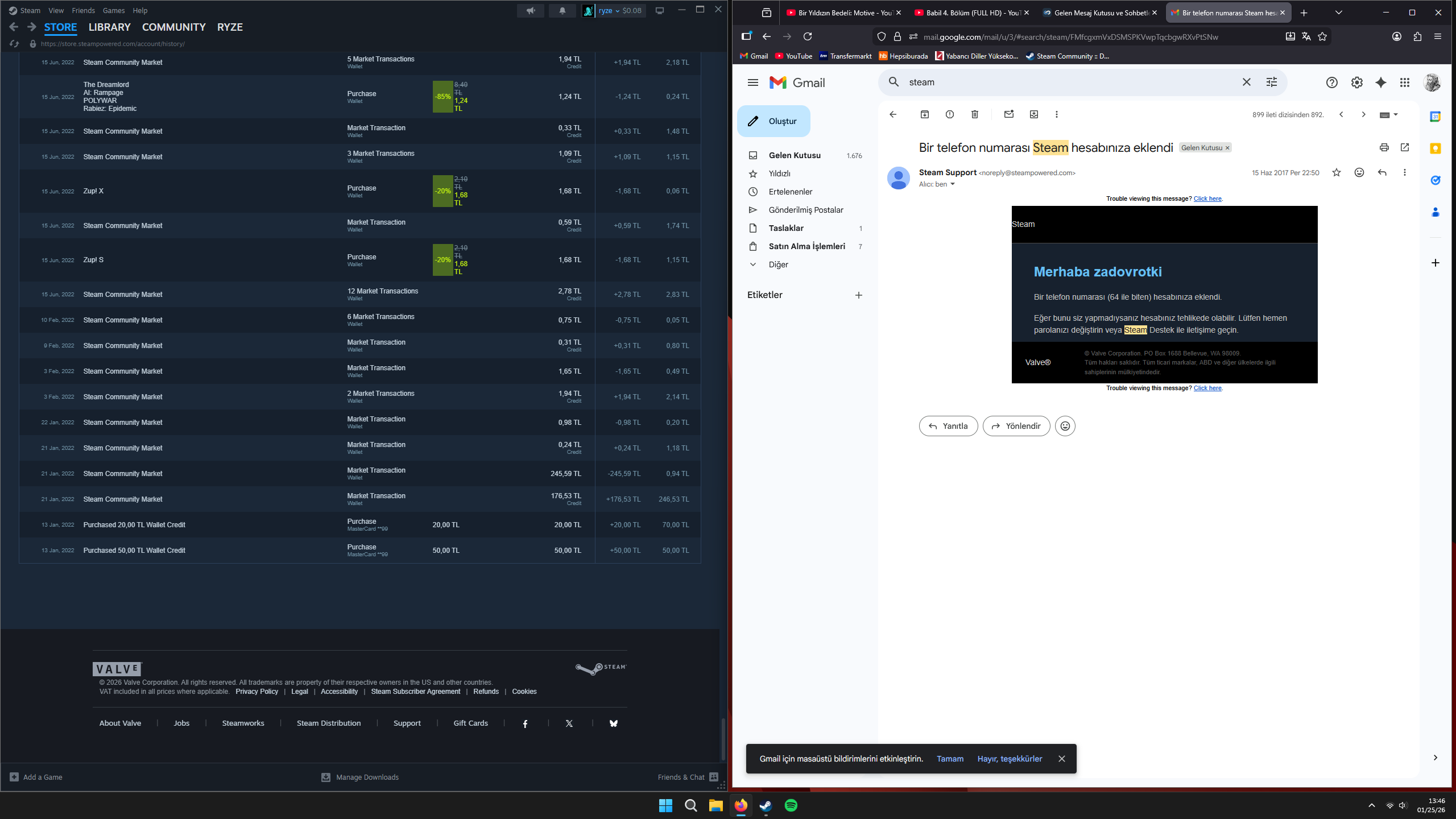Open File Explorer from the taskbar
1456x819 pixels.
tap(715, 805)
